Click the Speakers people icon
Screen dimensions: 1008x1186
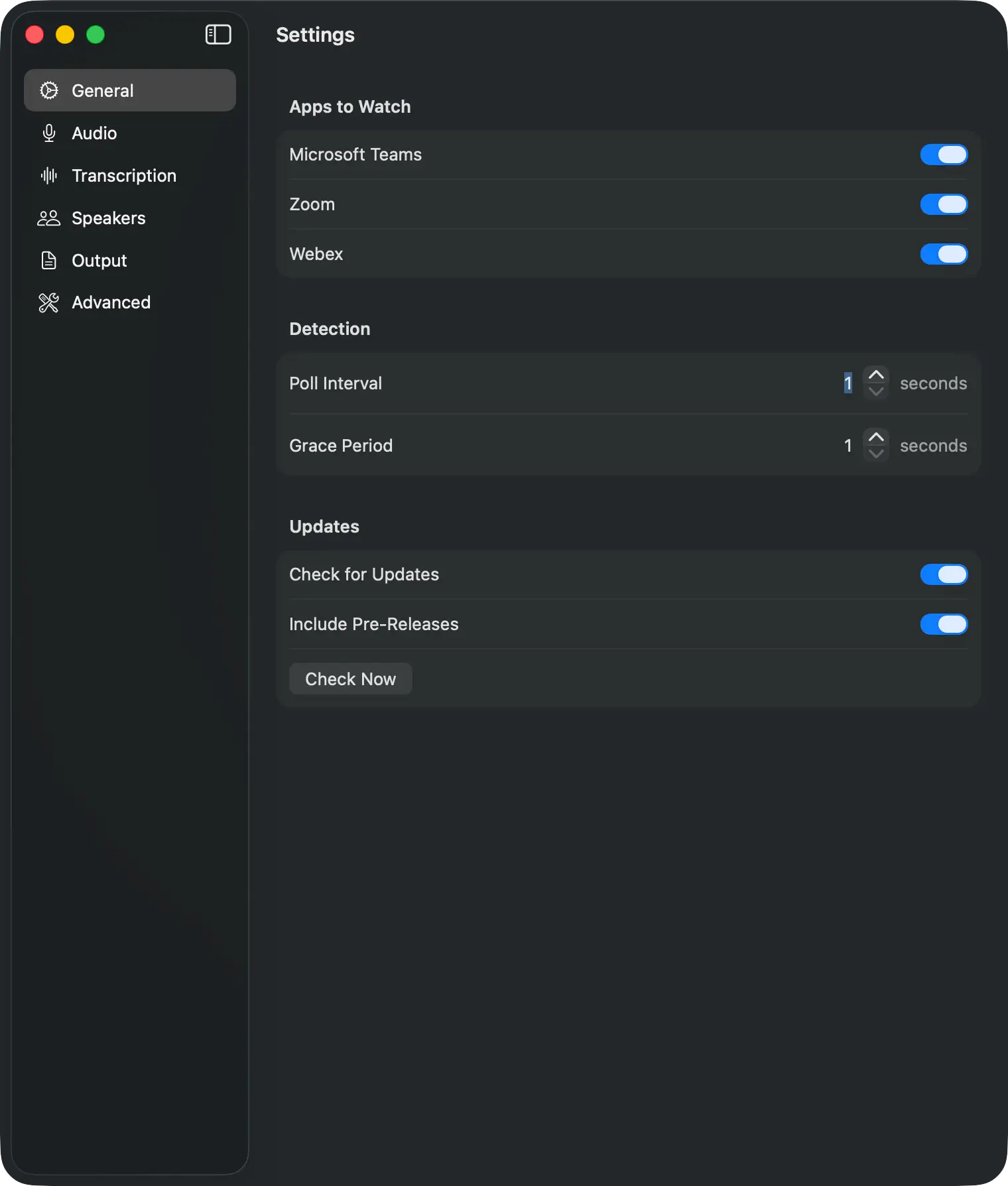coord(49,218)
